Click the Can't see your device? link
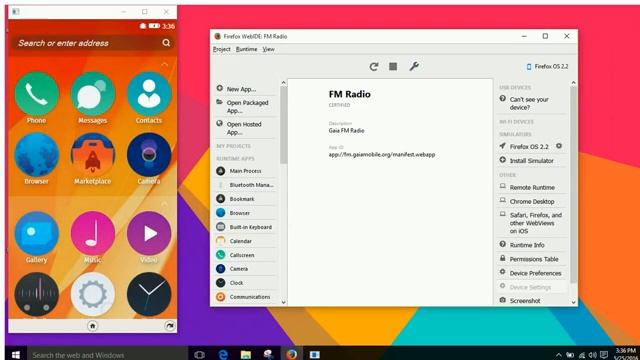The height and width of the screenshot is (360, 640). point(529,103)
